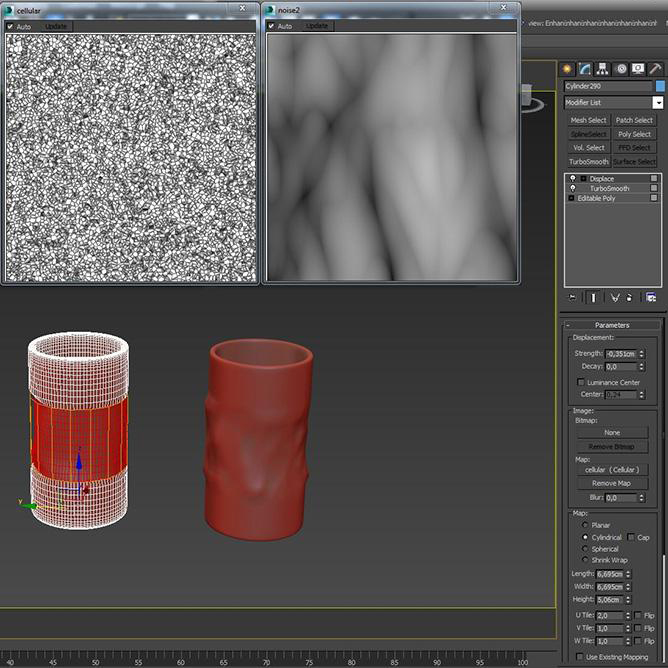This screenshot has width=668, height=668.
Task: Click Surface Select modifier button
Action: click(x=634, y=162)
